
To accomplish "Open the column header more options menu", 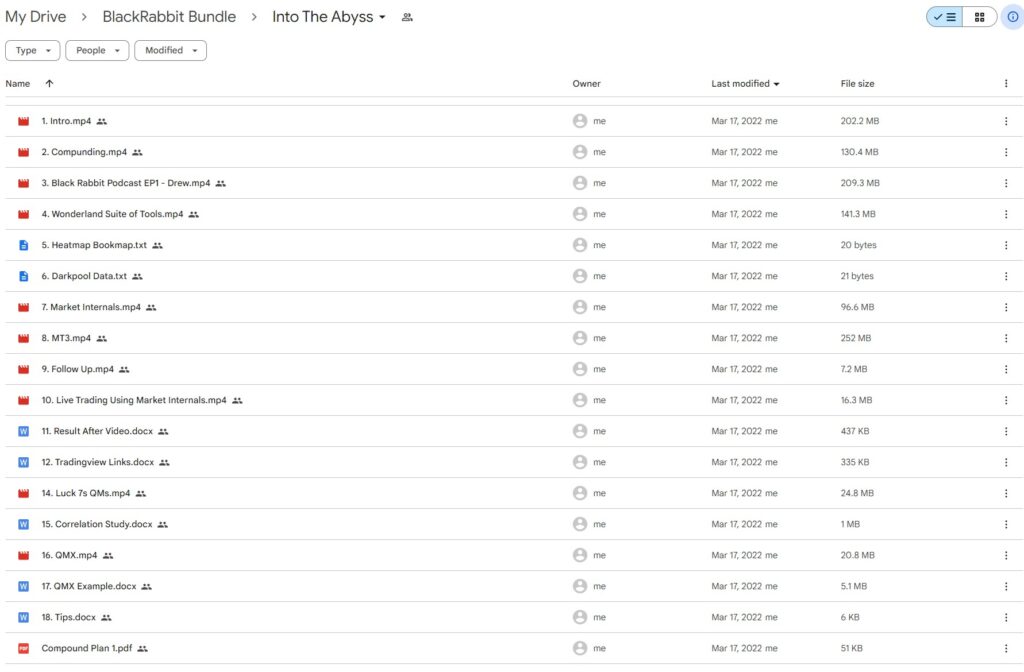I will (1006, 84).
